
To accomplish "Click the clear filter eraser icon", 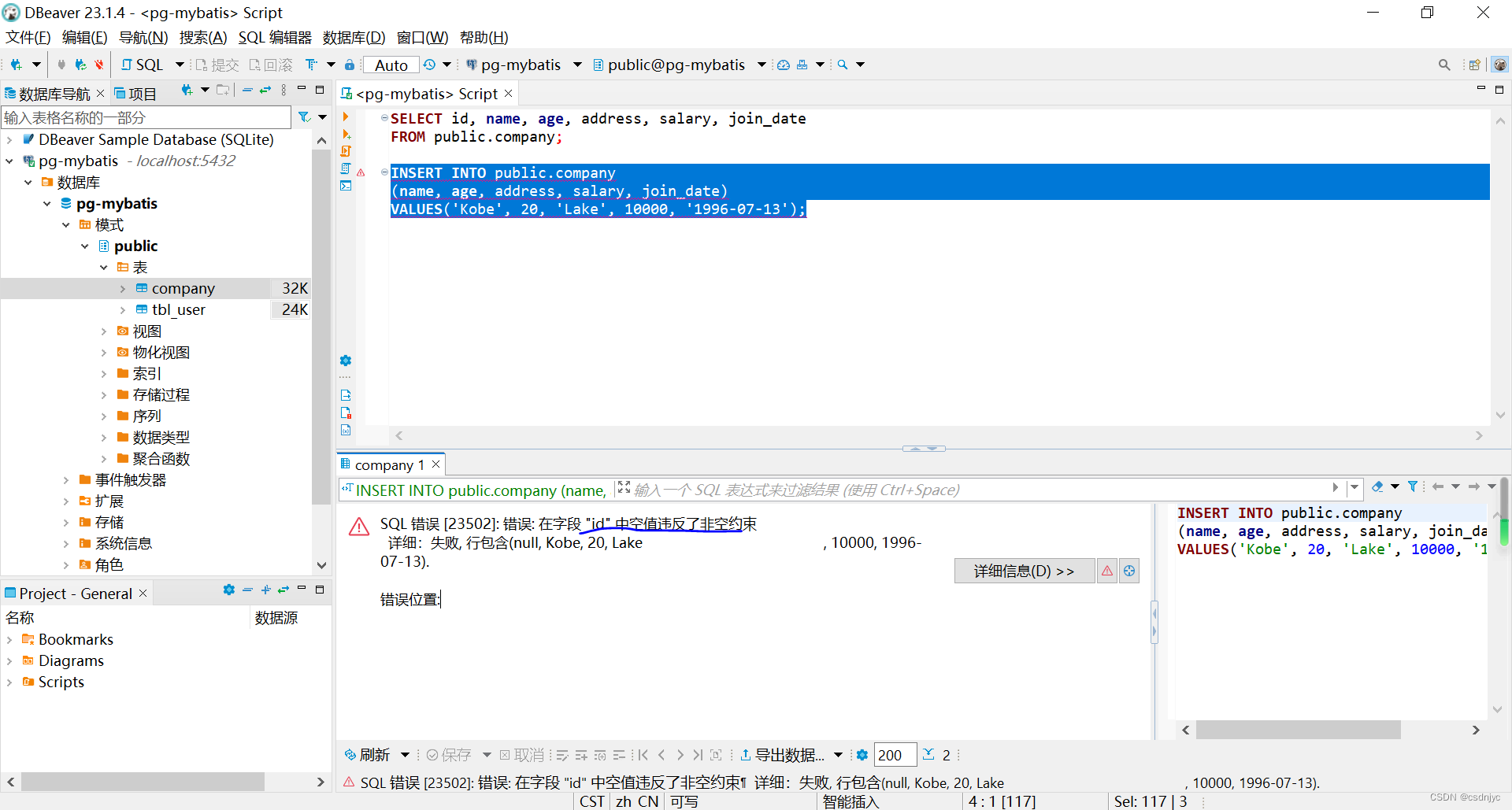I will (x=1377, y=486).
